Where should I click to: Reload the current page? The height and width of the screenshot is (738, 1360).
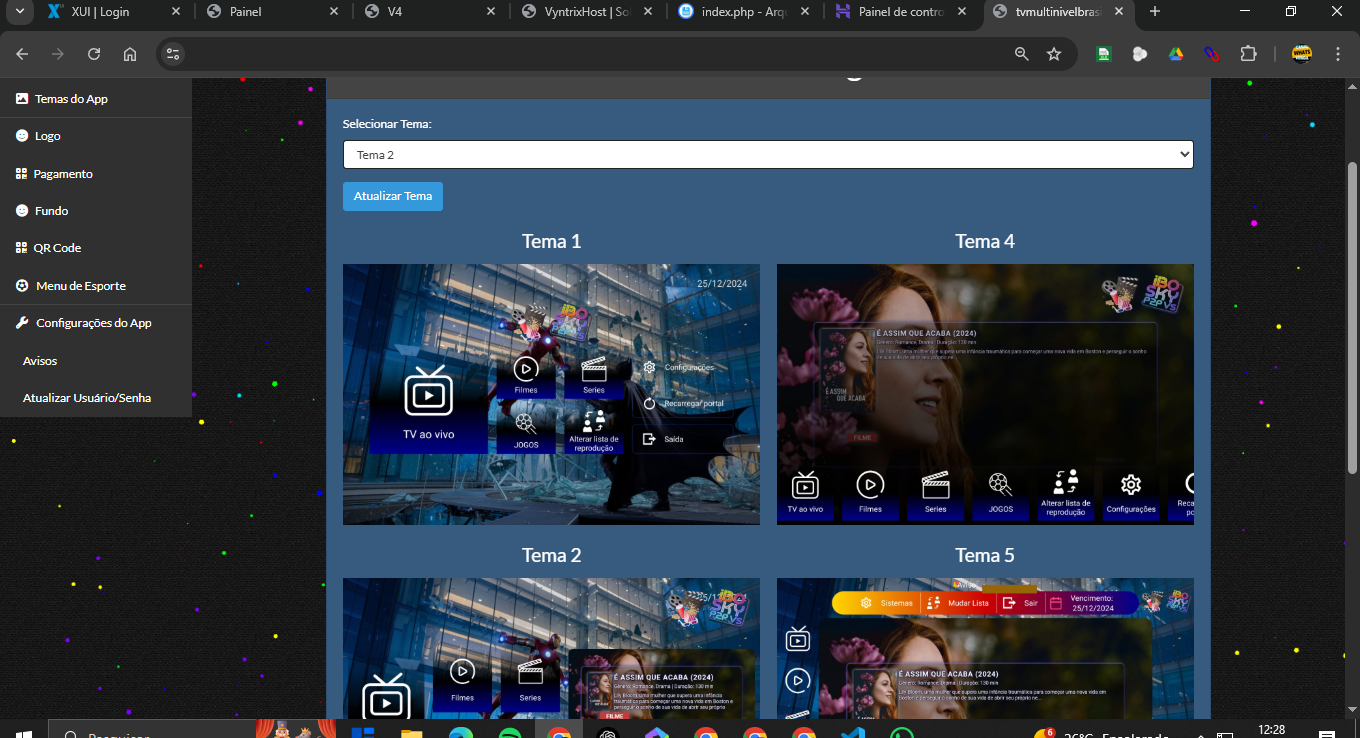click(94, 54)
